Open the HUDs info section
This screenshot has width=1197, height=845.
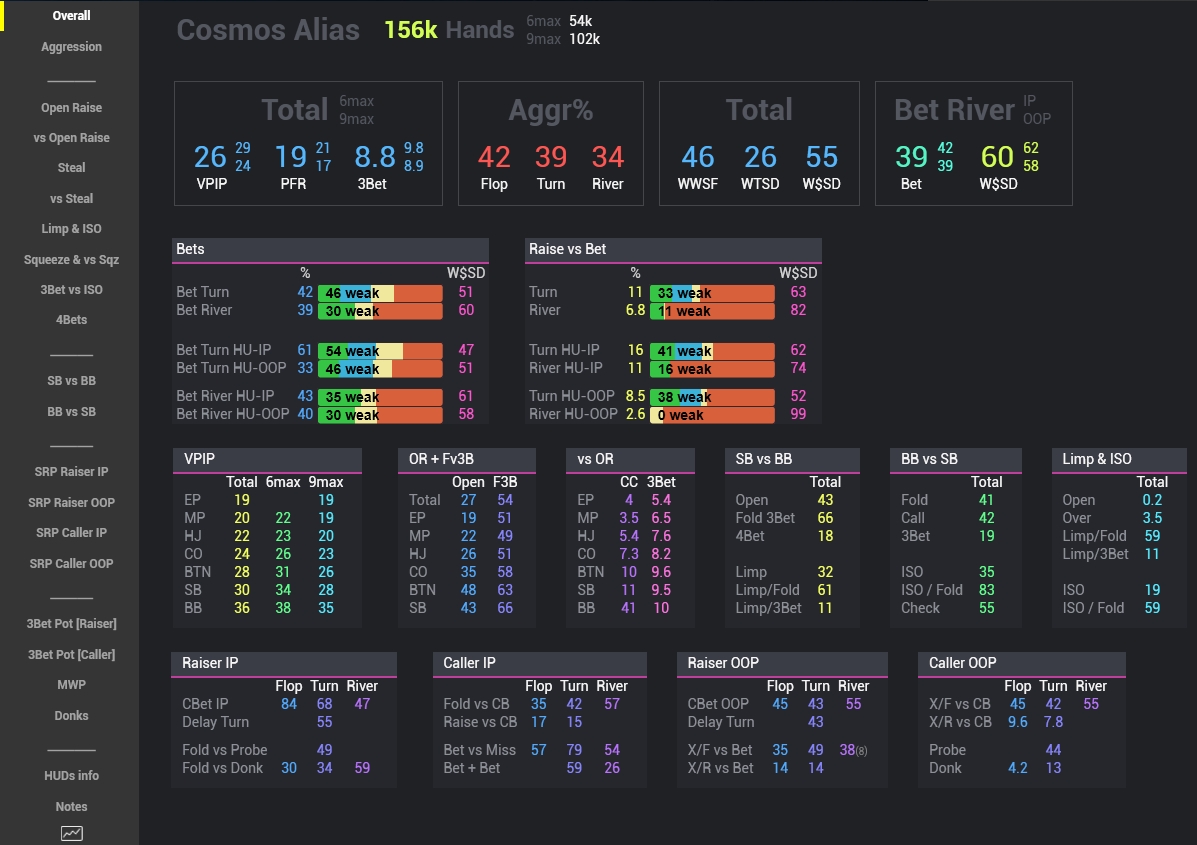coord(70,775)
